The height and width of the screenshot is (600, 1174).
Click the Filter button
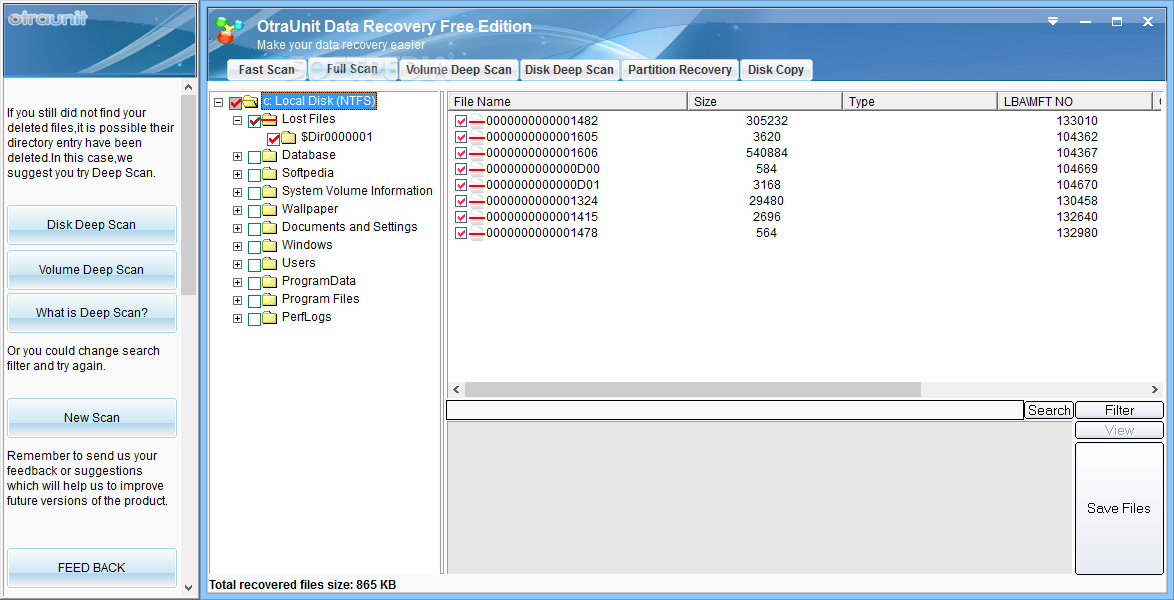pos(1119,410)
